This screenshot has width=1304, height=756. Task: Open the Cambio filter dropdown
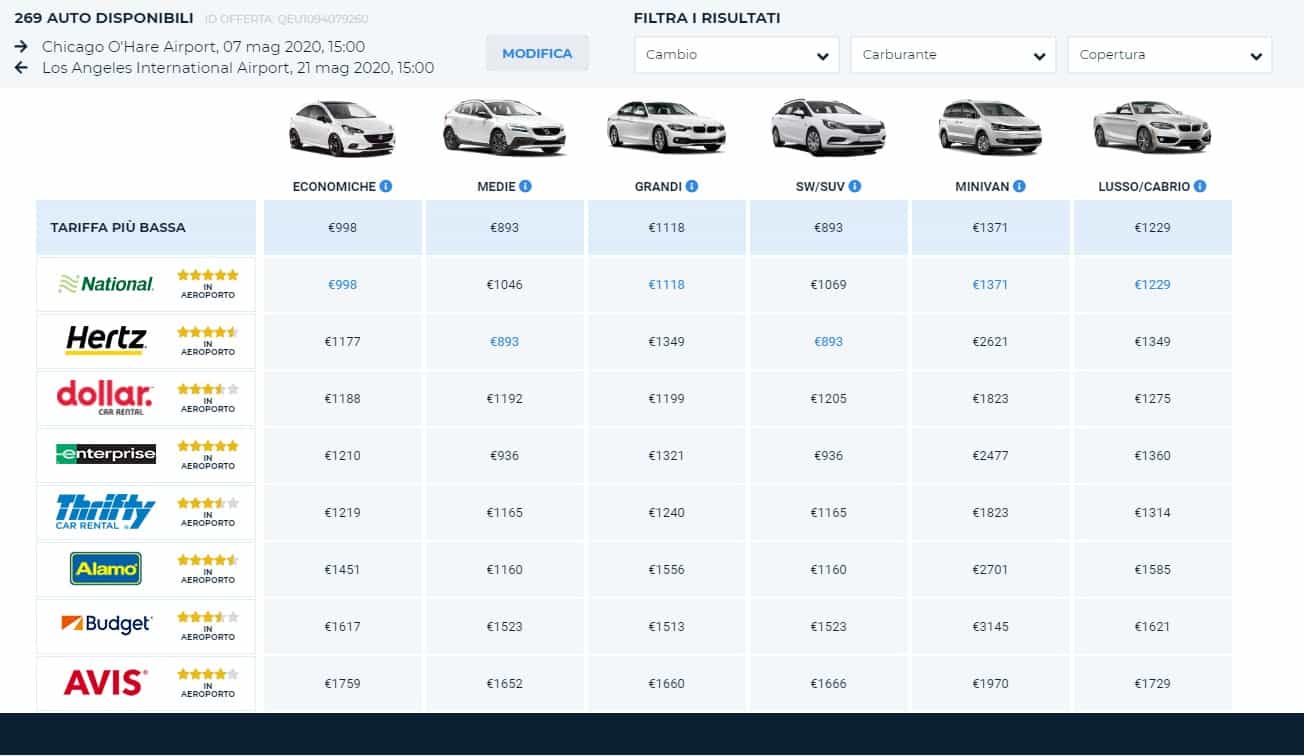coord(737,55)
